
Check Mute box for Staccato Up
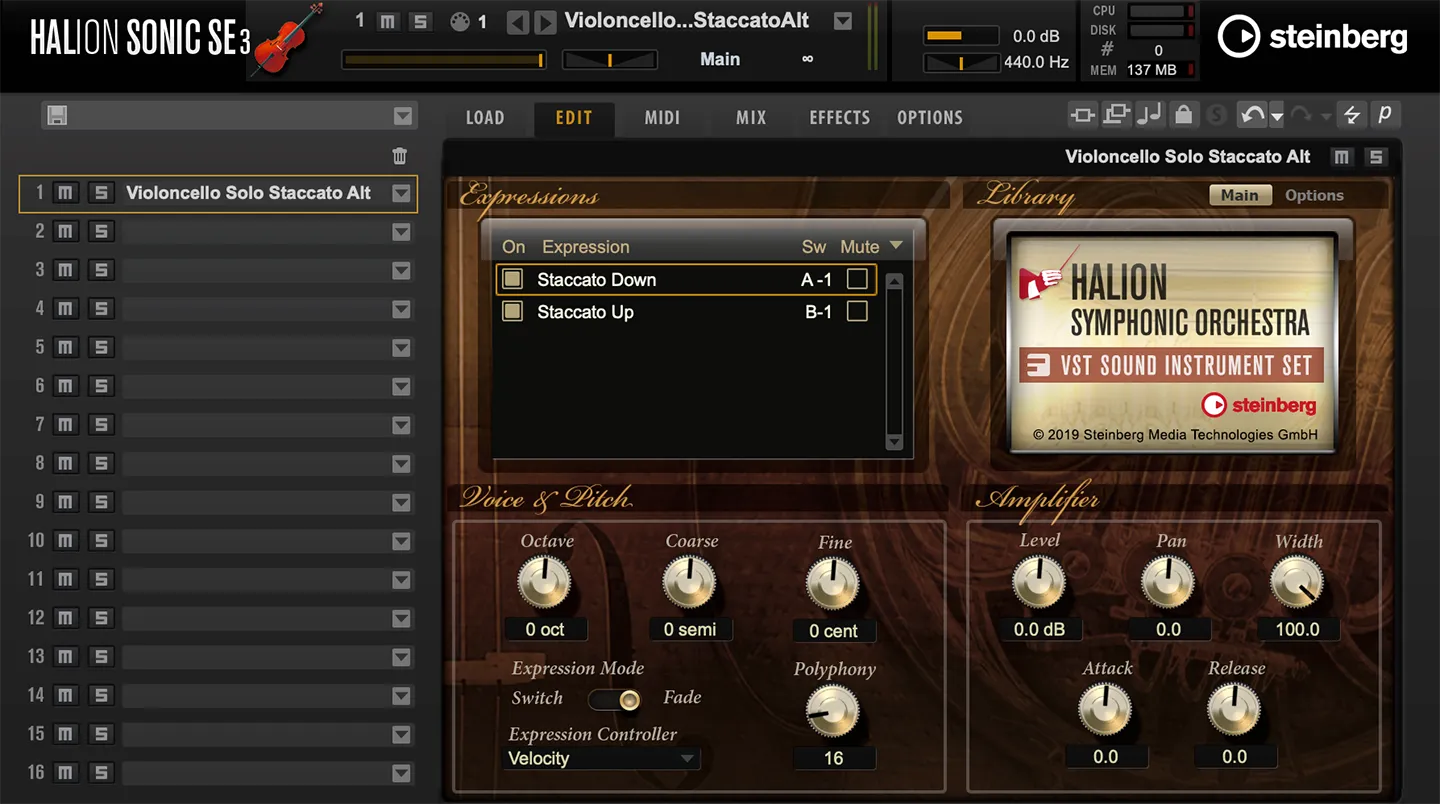pos(857,312)
